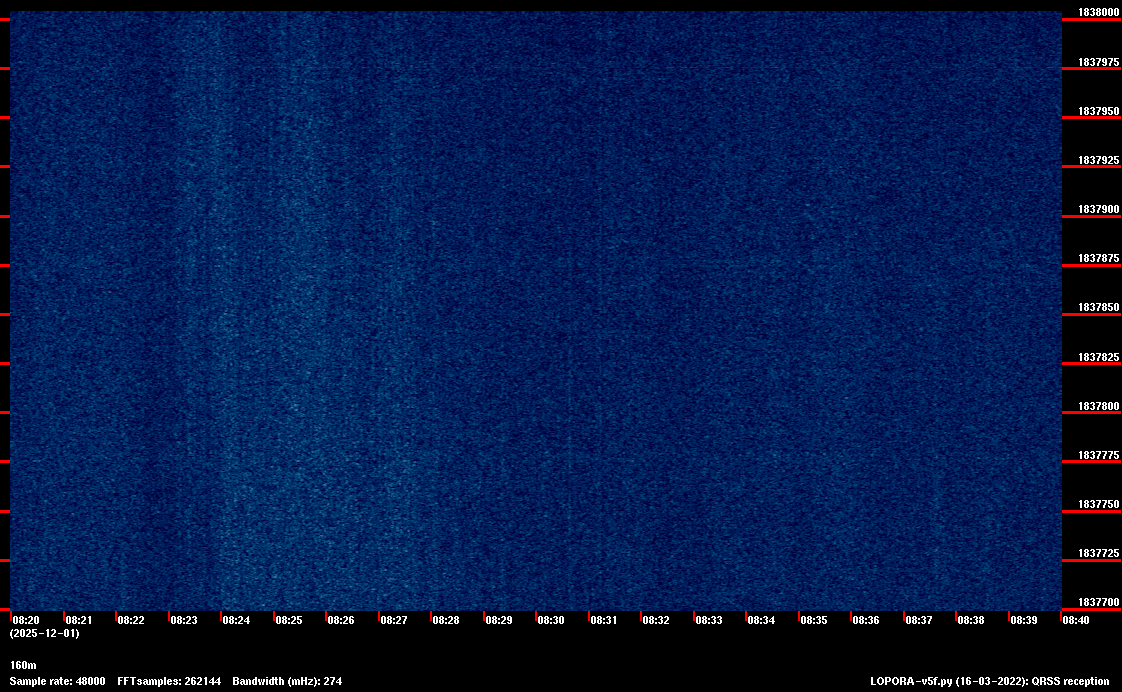The image size is (1122, 692).
Task: Click the 1837925 frequency label
Action: point(1098,160)
